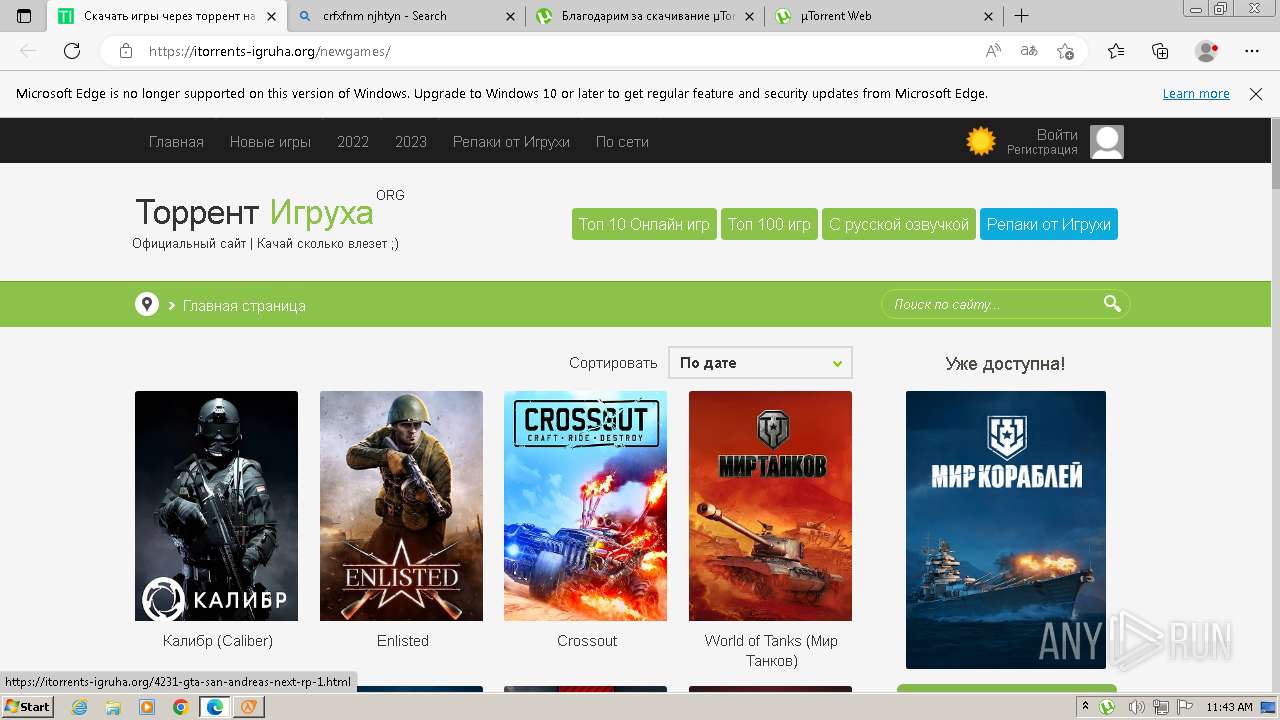
Task: Open the Enlisted game cover
Action: [401, 506]
